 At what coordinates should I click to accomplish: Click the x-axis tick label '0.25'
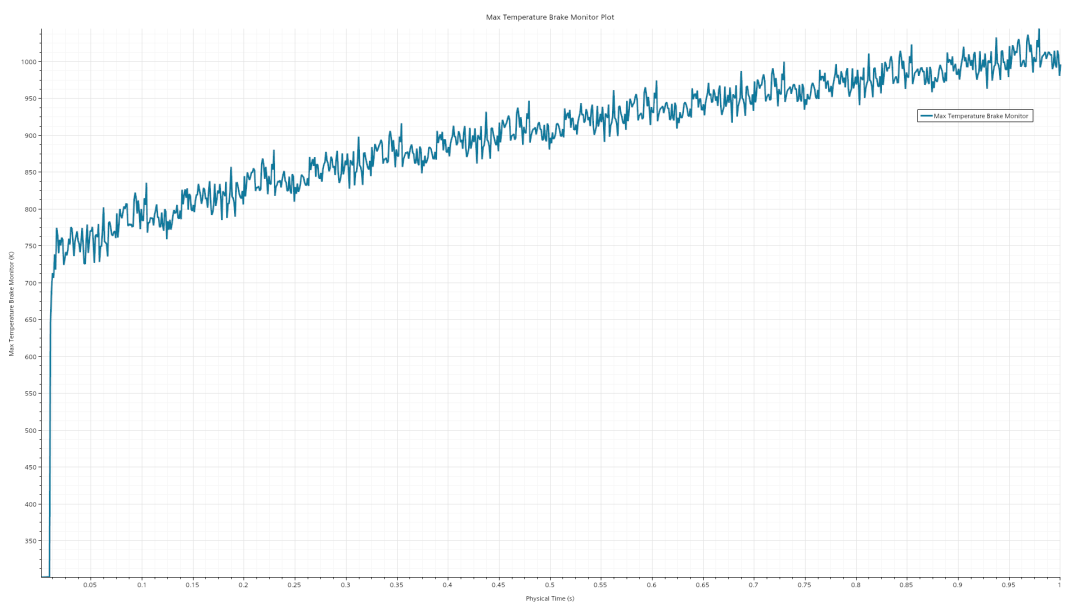pyautogui.click(x=294, y=585)
